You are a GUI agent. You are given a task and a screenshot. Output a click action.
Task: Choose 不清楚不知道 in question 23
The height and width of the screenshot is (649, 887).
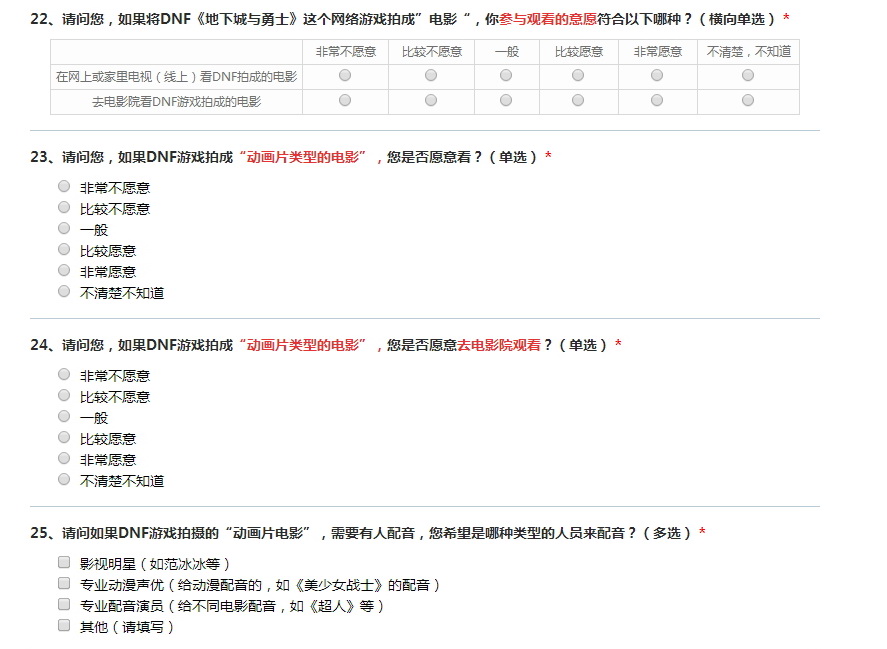(64, 291)
